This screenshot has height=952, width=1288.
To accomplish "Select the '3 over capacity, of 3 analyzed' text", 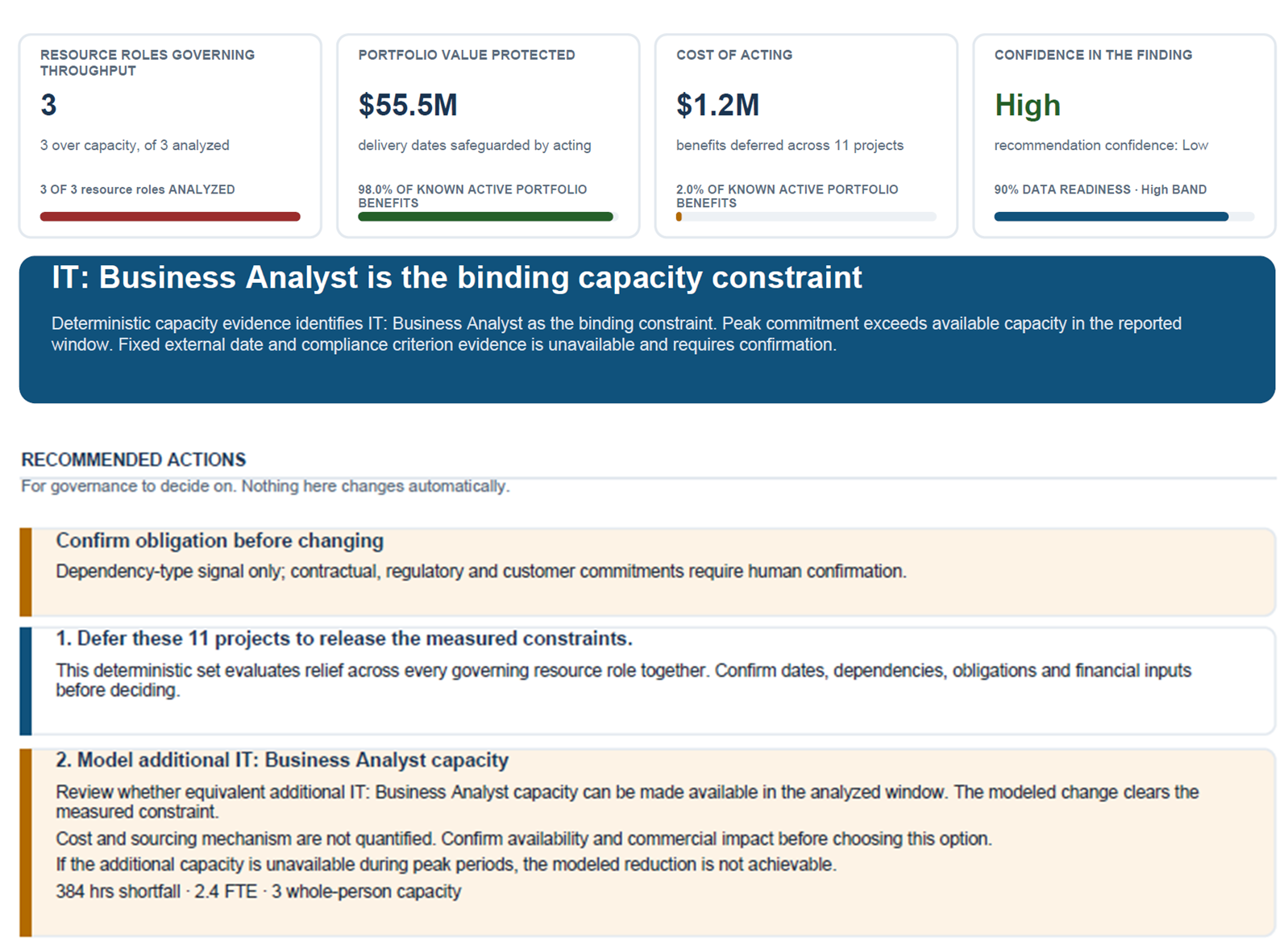I will pyautogui.click(x=135, y=145).
